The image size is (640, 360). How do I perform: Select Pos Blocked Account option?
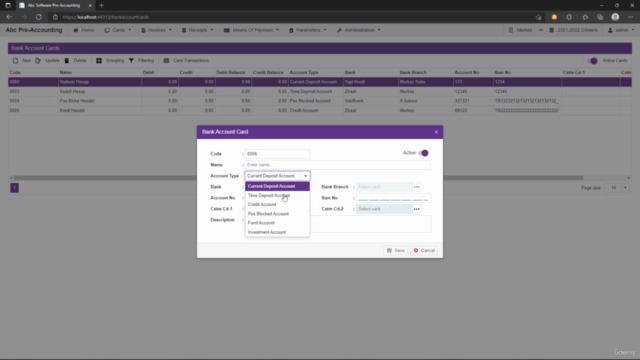tap(277, 214)
